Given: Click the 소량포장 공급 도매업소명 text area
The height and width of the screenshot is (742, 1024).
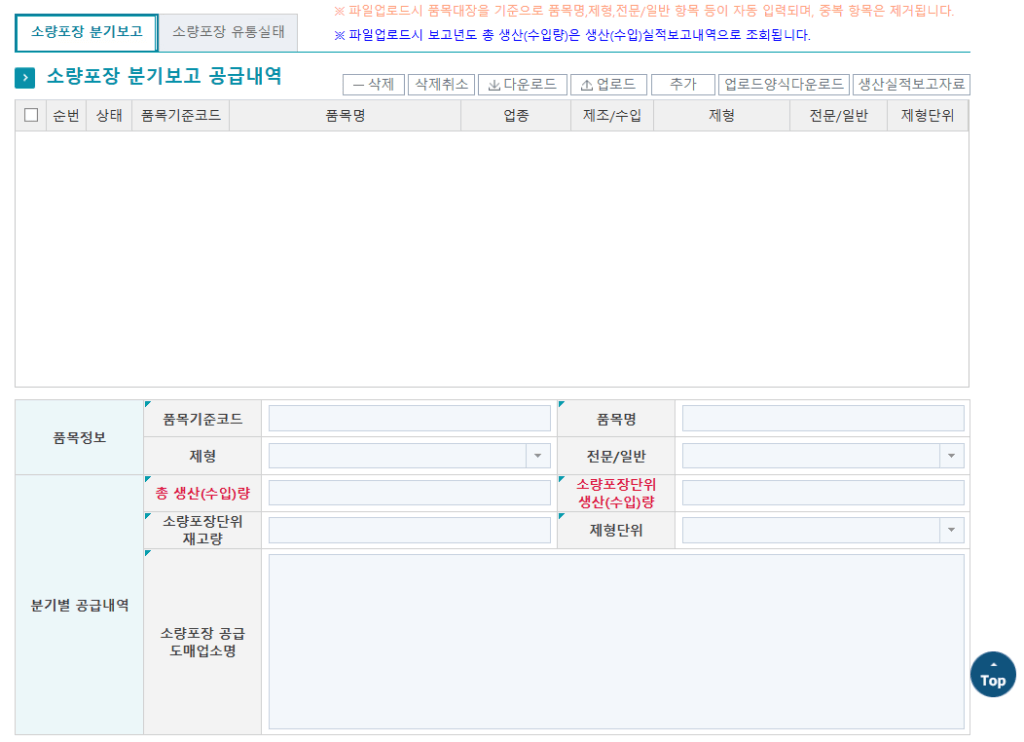Looking at the screenshot, I should (615, 641).
